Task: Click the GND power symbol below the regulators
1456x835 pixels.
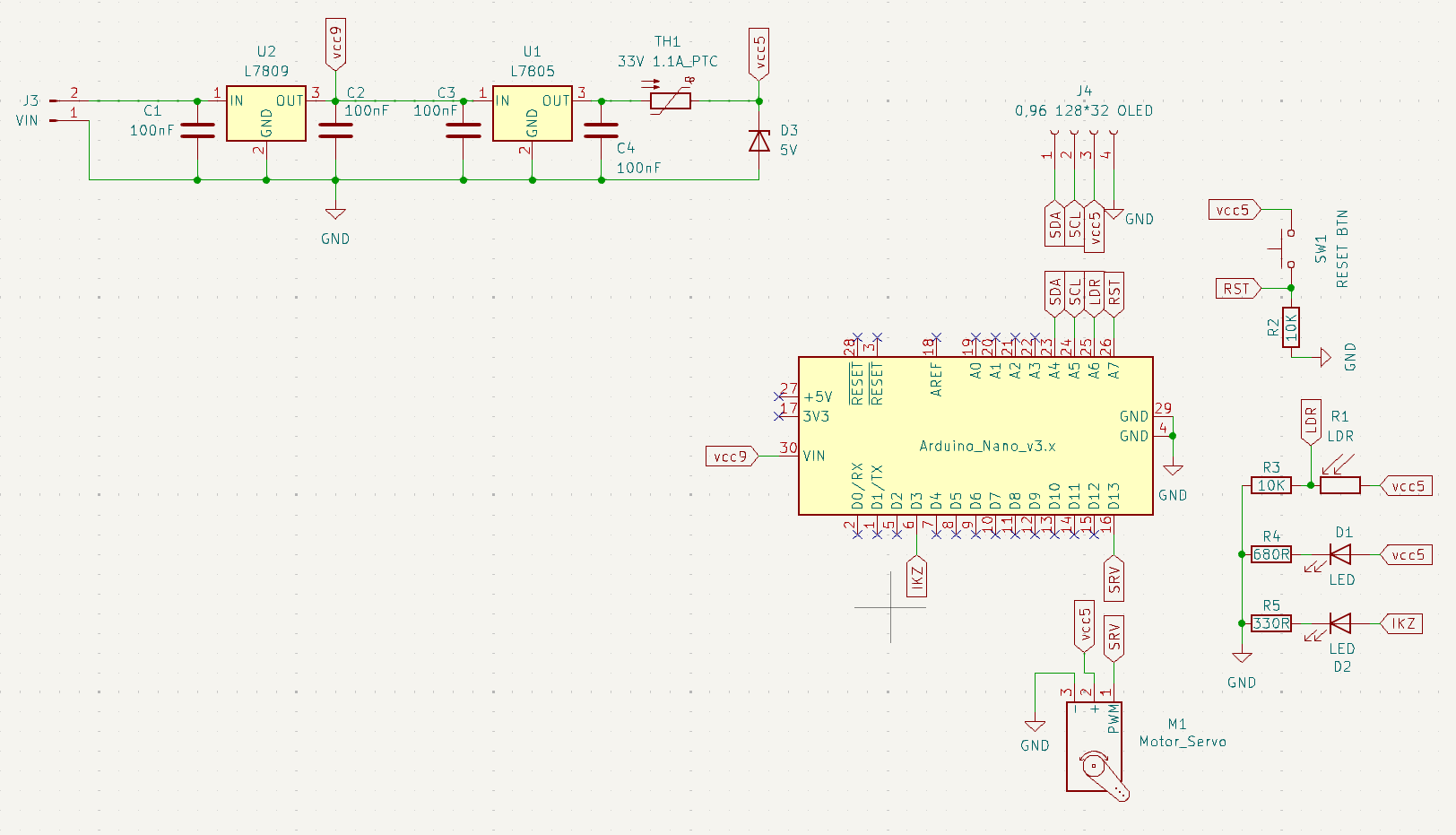Action: pyautogui.click(x=335, y=213)
